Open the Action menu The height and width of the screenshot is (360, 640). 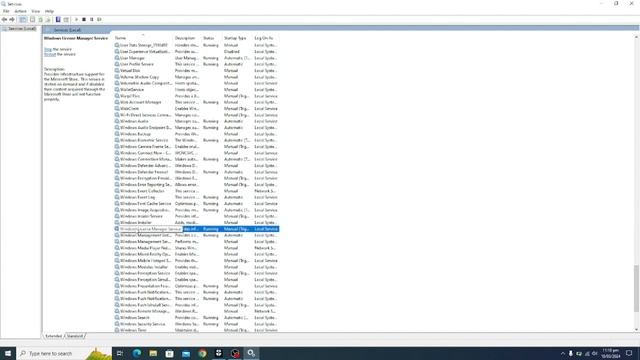point(20,11)
